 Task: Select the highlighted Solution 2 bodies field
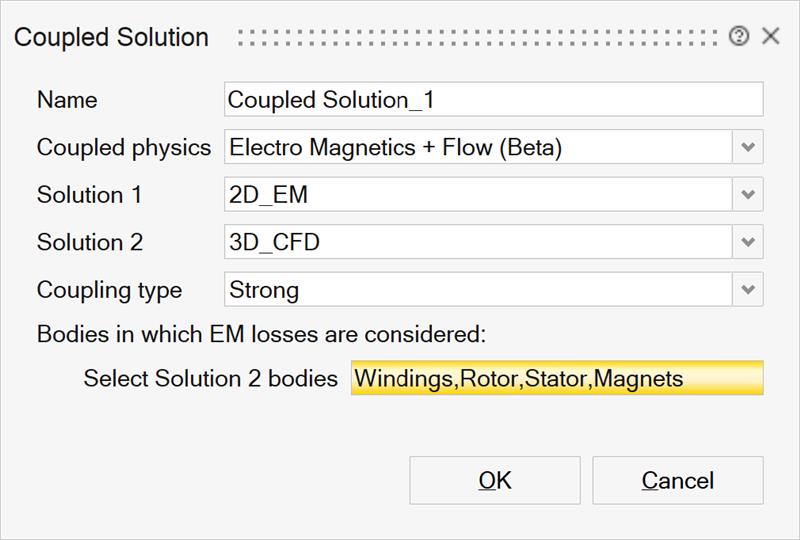556,379
